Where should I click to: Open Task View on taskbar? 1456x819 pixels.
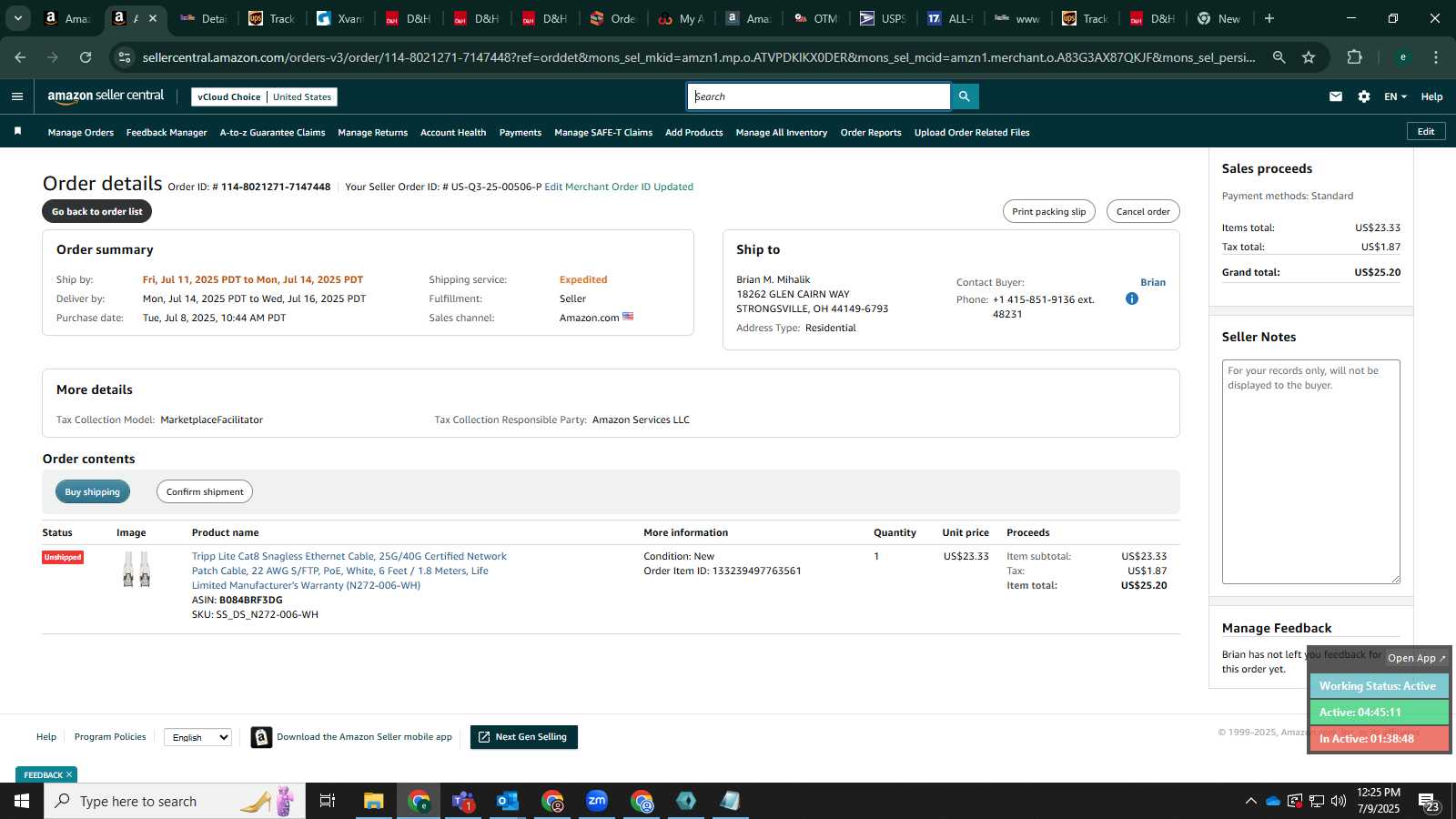328,801
